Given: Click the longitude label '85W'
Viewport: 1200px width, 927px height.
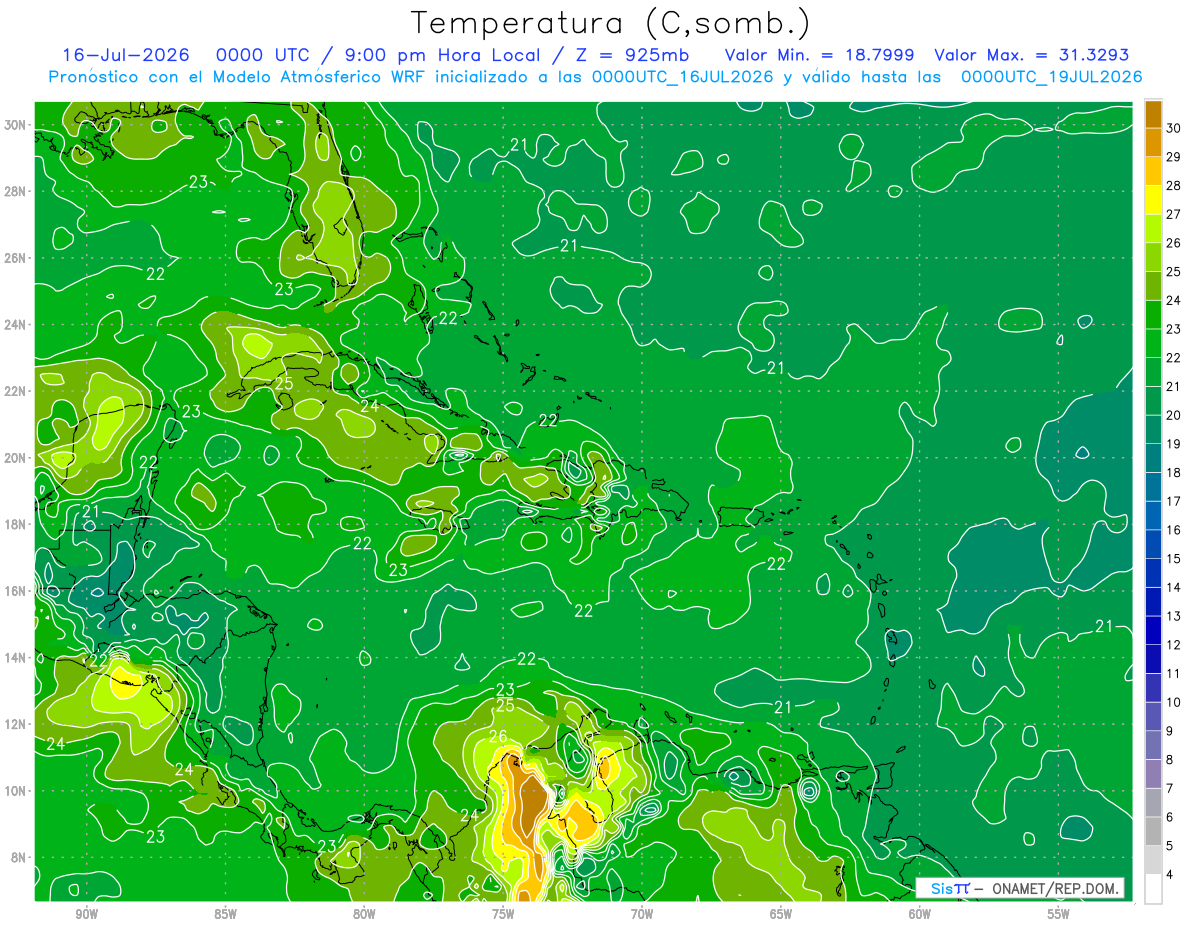Looking at the screenshot, I should [x=225, y=914].
